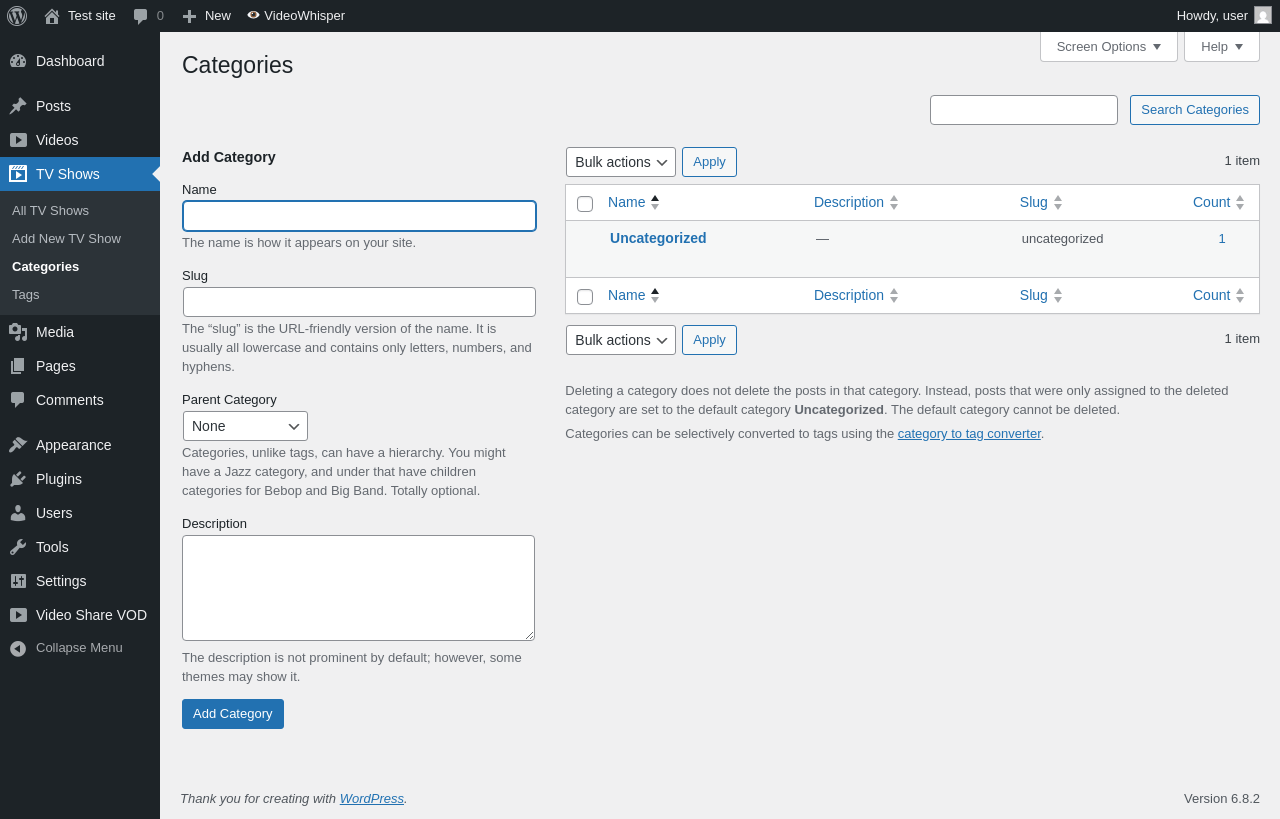Image resolution: width=1280 pixels, height=819 pixels.
Task: Open the WordPress logo menu
Action: coord(17,16)
